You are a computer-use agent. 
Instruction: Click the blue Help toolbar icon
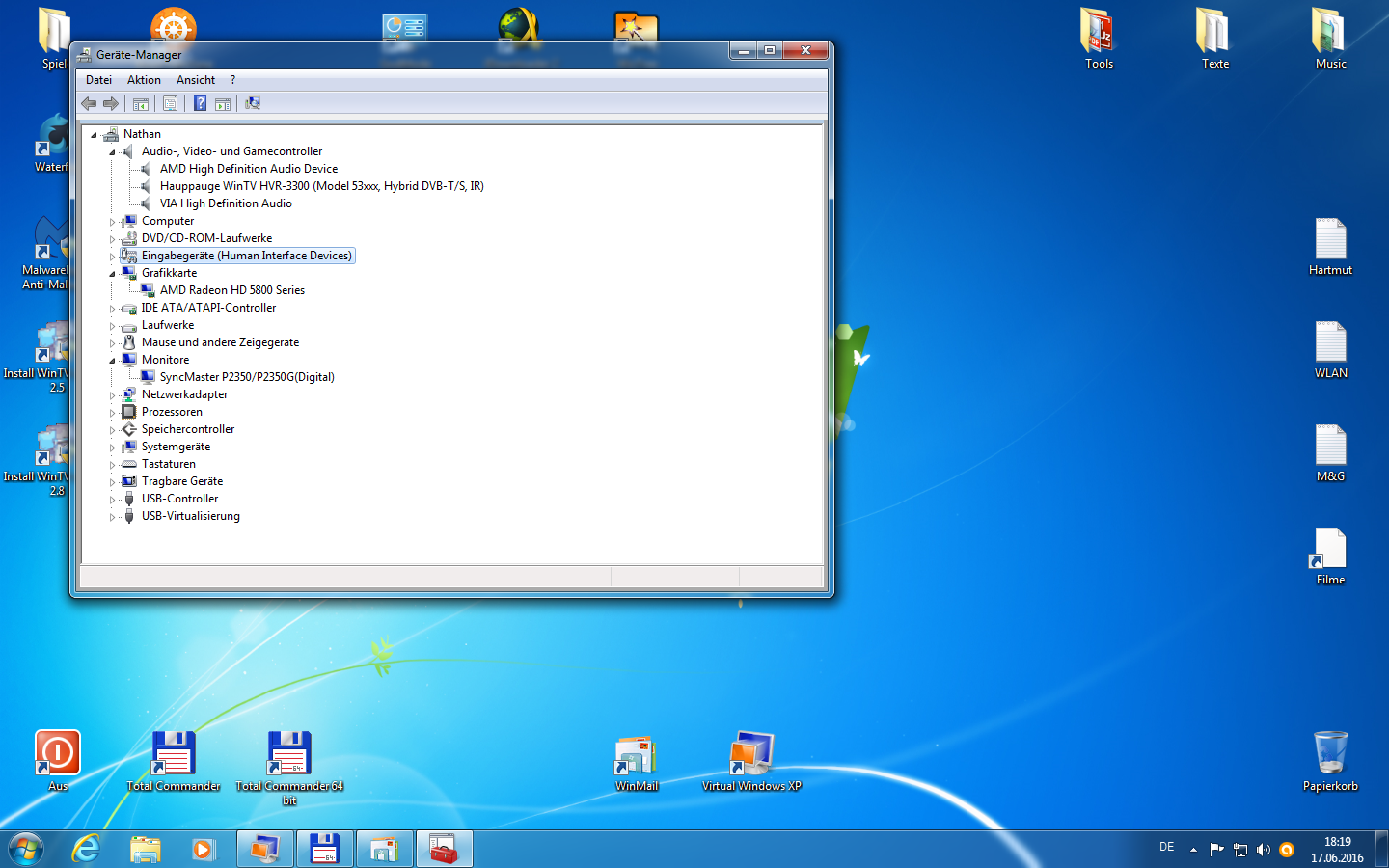pos(200,103)
